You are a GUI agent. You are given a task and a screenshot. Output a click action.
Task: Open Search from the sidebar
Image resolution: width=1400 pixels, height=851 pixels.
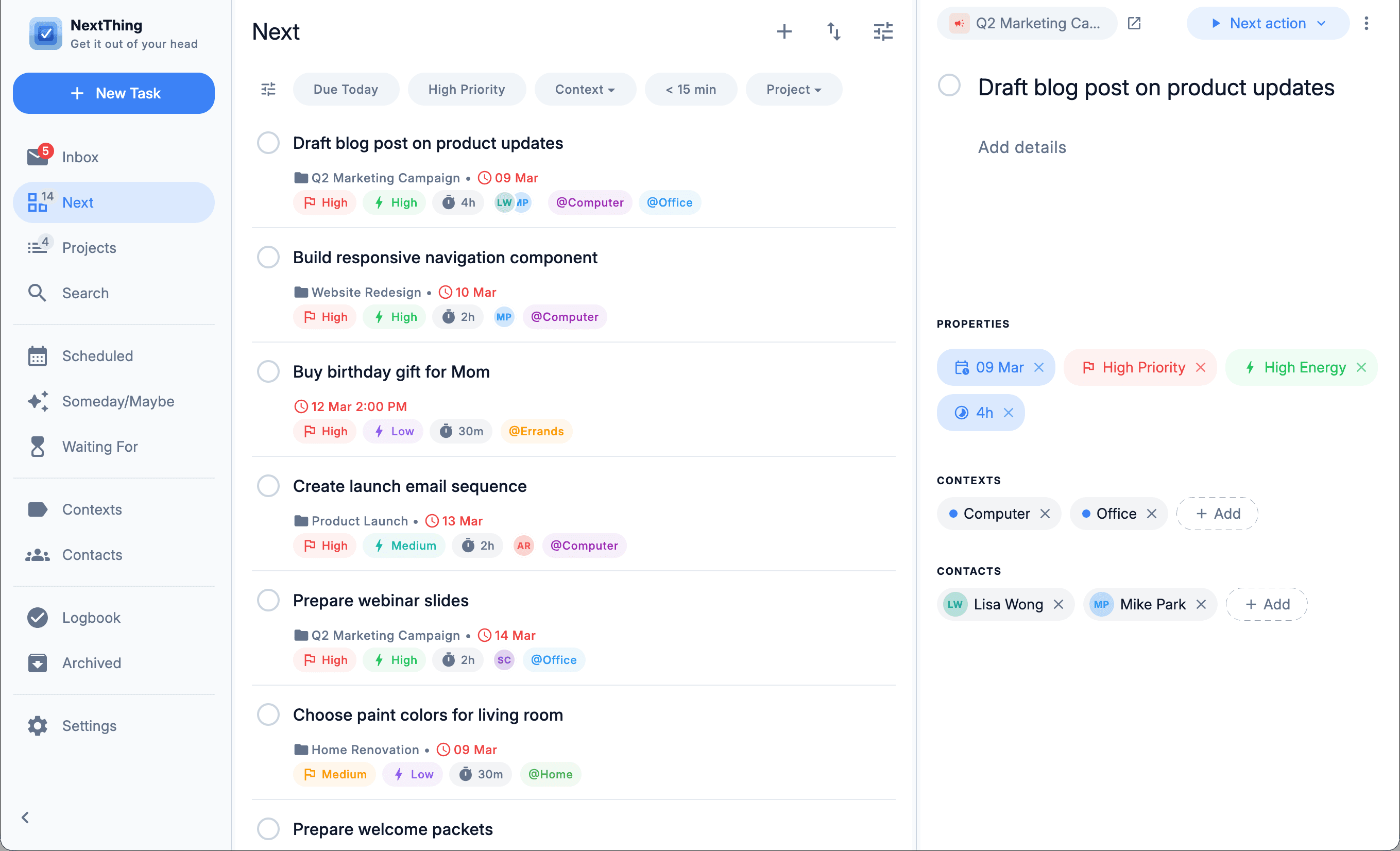click(85, 293)
